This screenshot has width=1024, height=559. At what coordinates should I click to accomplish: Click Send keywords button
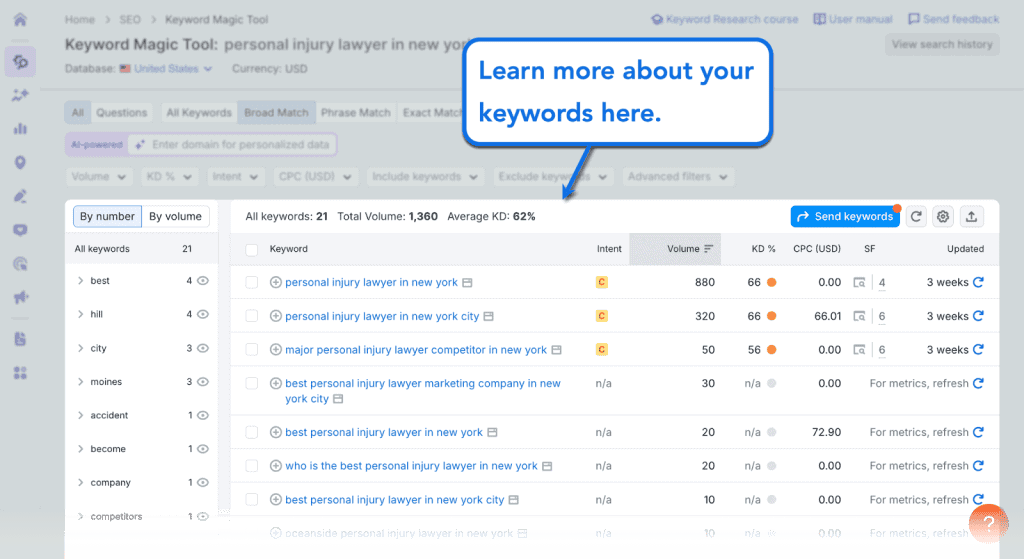845,216
